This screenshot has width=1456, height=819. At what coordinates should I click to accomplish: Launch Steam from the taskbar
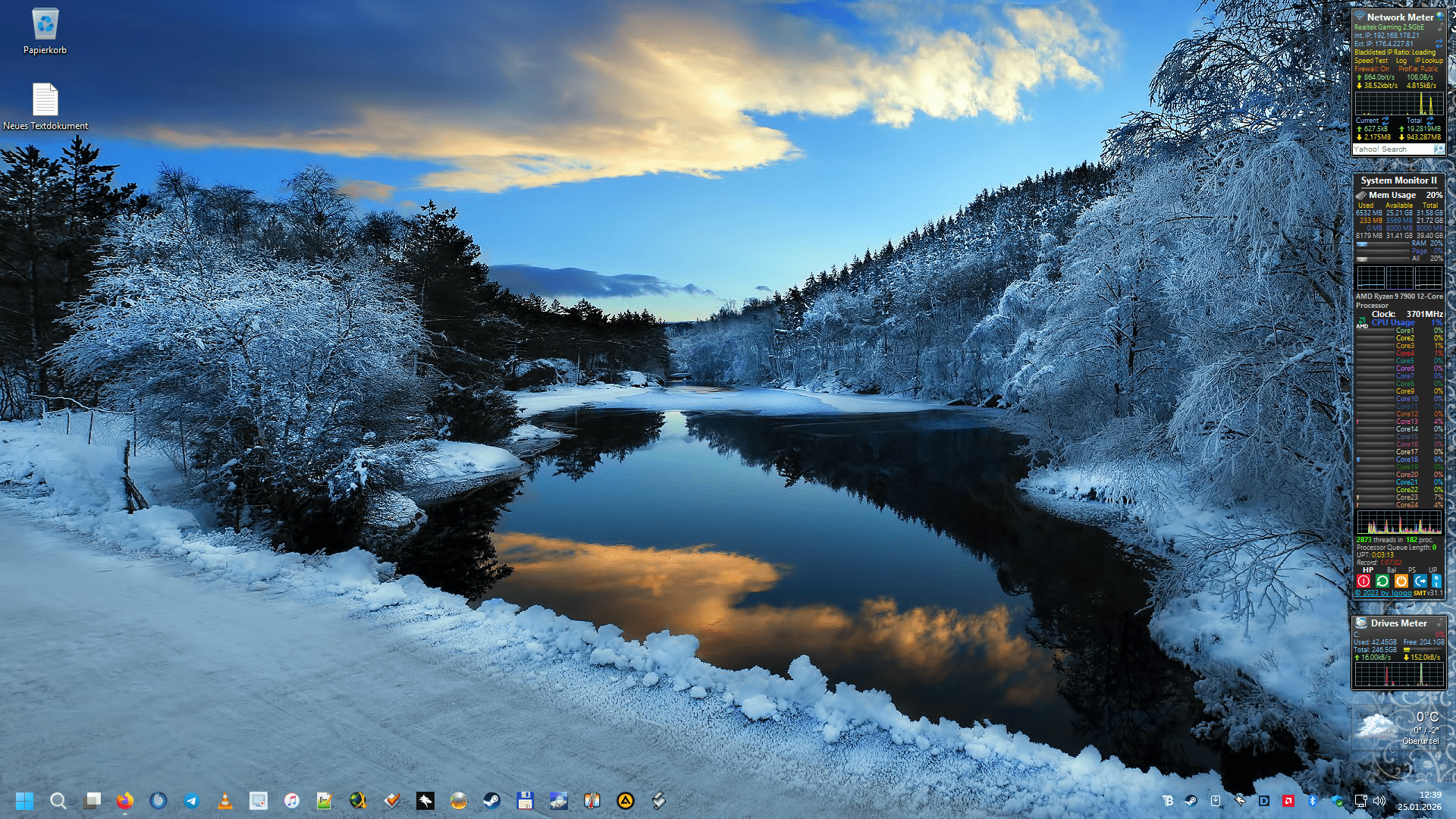(x=492, y=801)
